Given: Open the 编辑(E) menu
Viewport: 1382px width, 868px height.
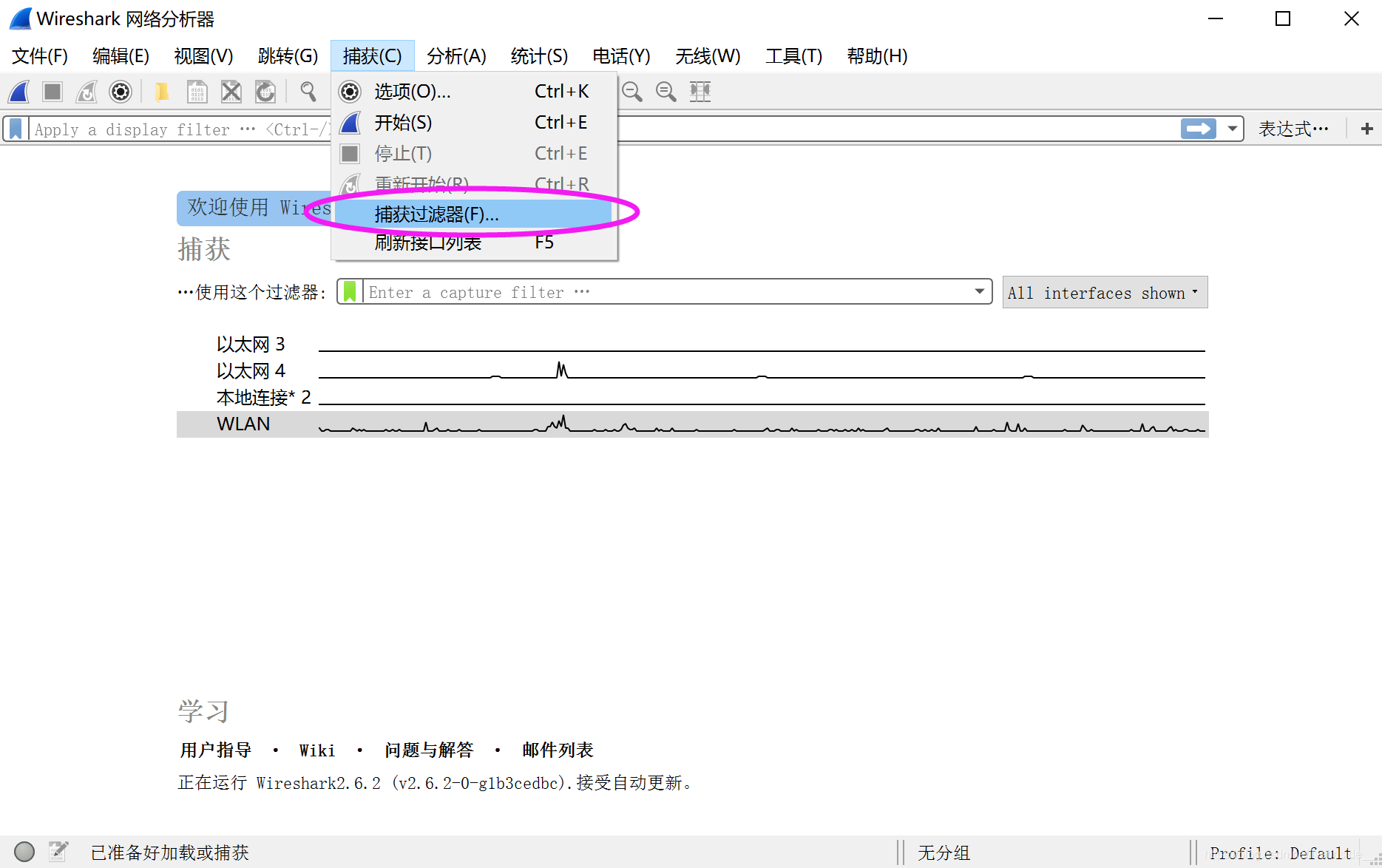Looking at the screenshot, I should [121, 56].
